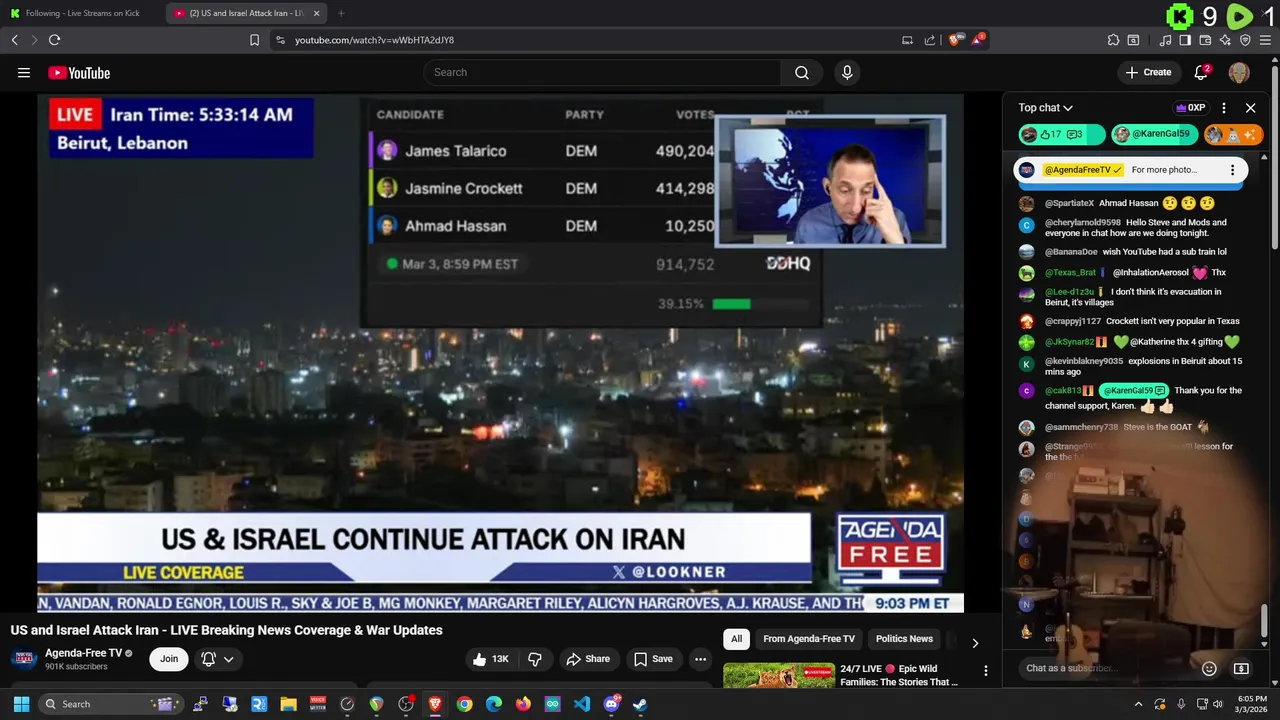Go back in the browser
1280x720 pixels.
click(14, 40)
